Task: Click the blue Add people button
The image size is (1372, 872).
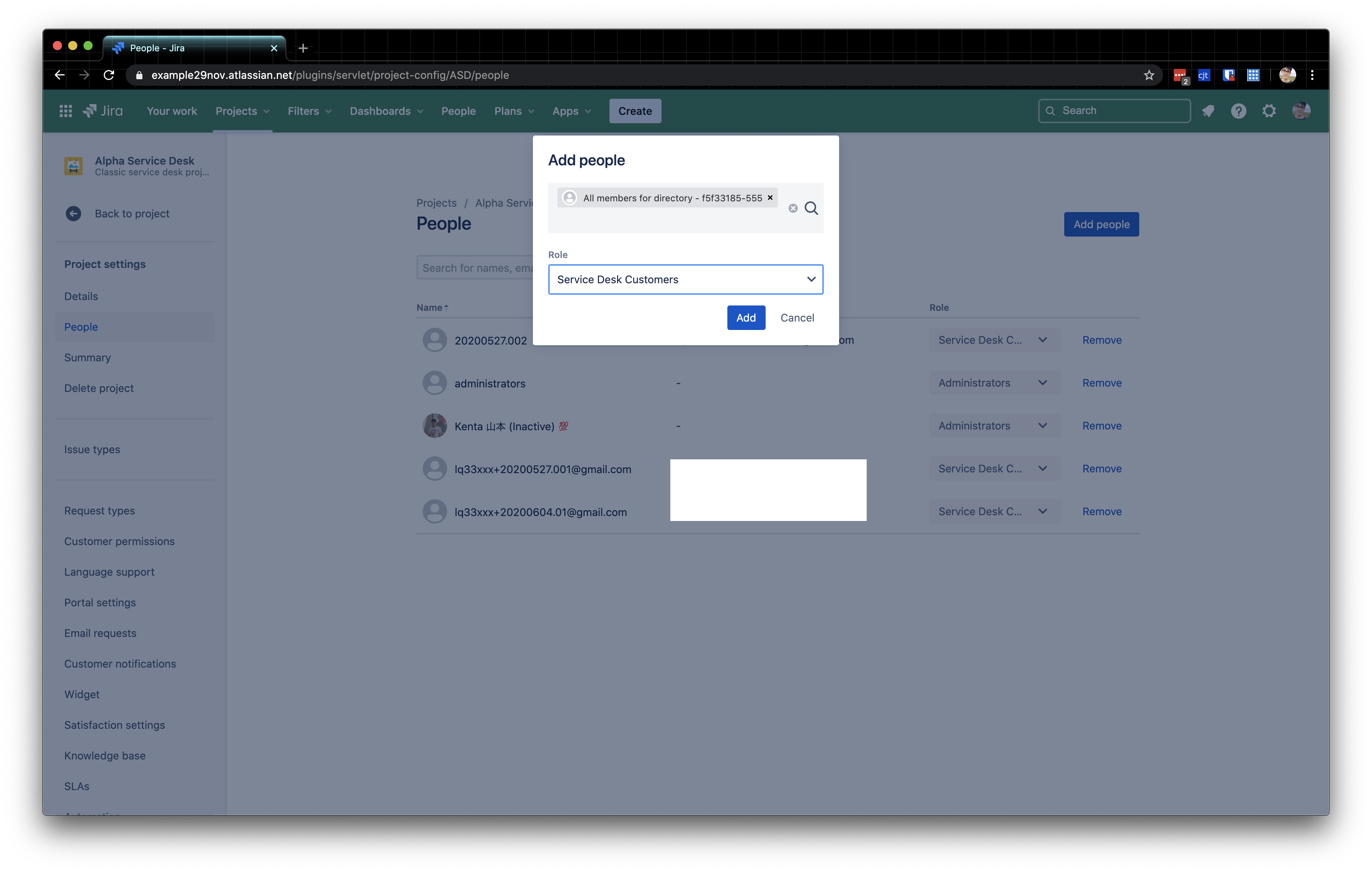Action: click(1101, 224)
